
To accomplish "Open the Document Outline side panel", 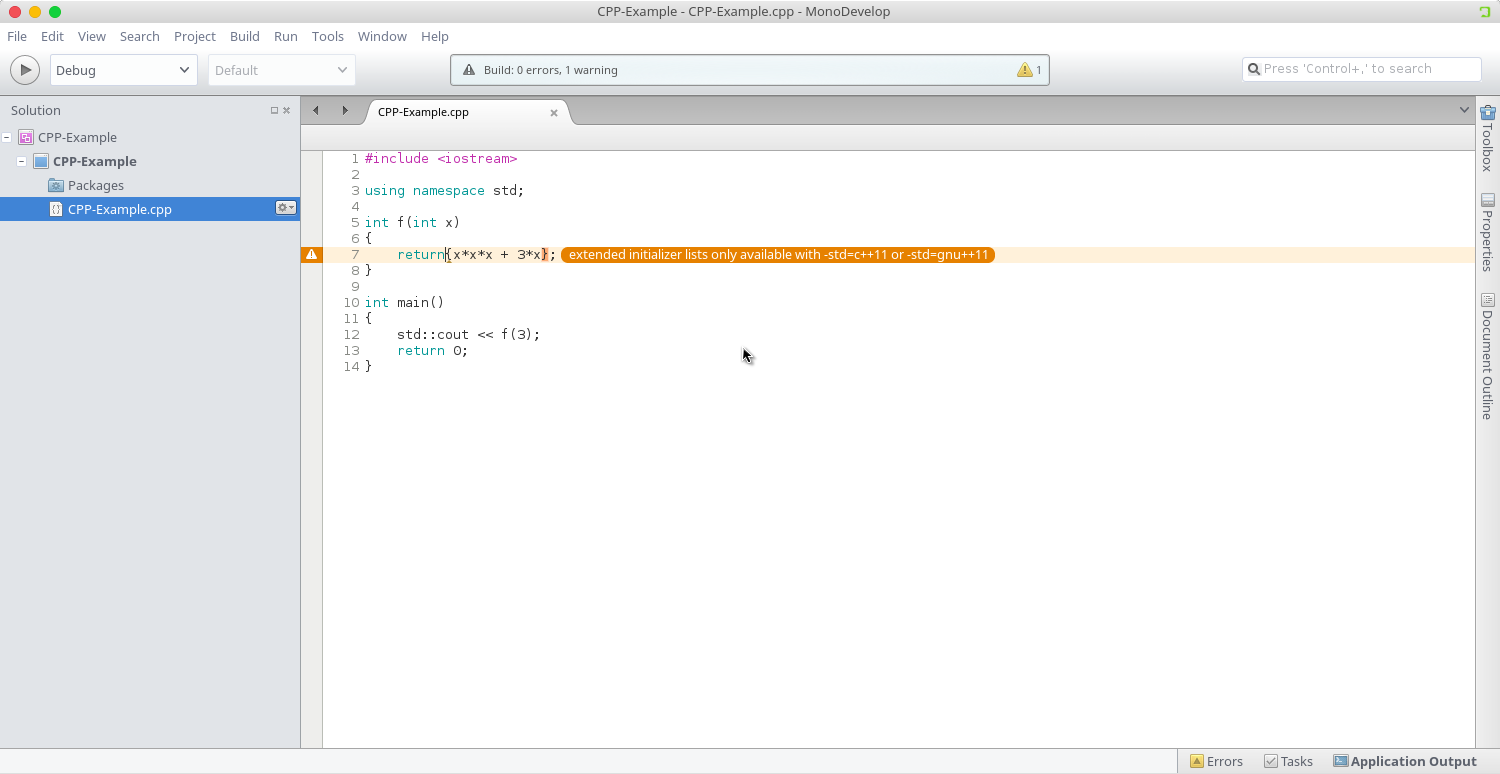I will [1488, 356].
